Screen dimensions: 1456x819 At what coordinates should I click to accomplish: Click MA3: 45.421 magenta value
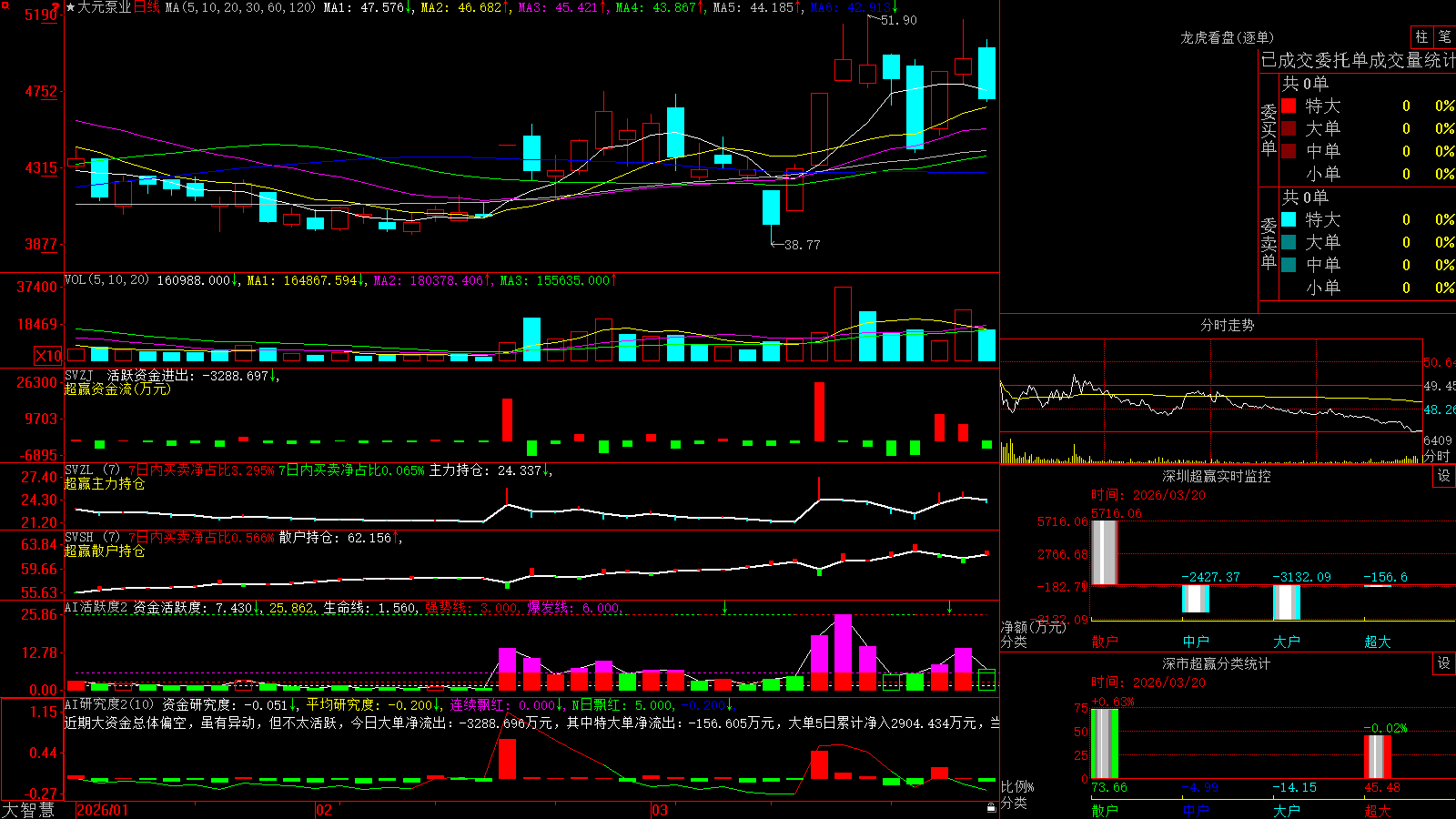coord(561,7)
